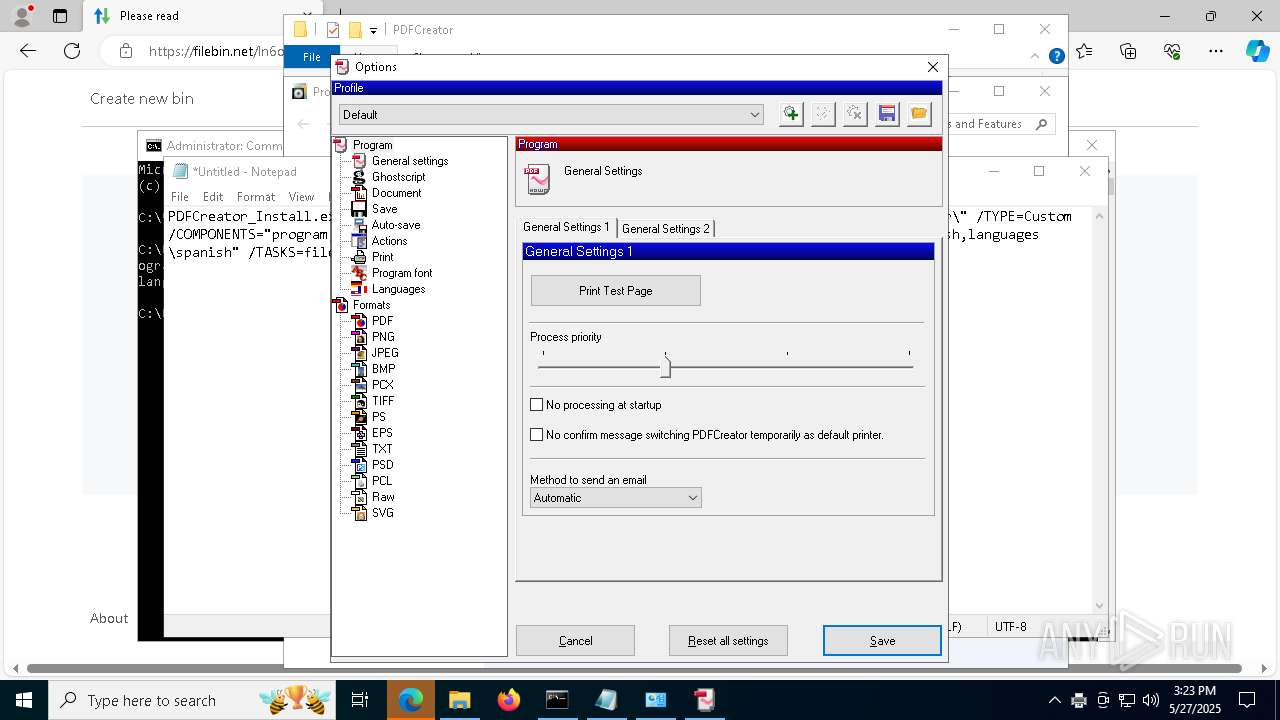Click the PCX format icon

point(359,385)
